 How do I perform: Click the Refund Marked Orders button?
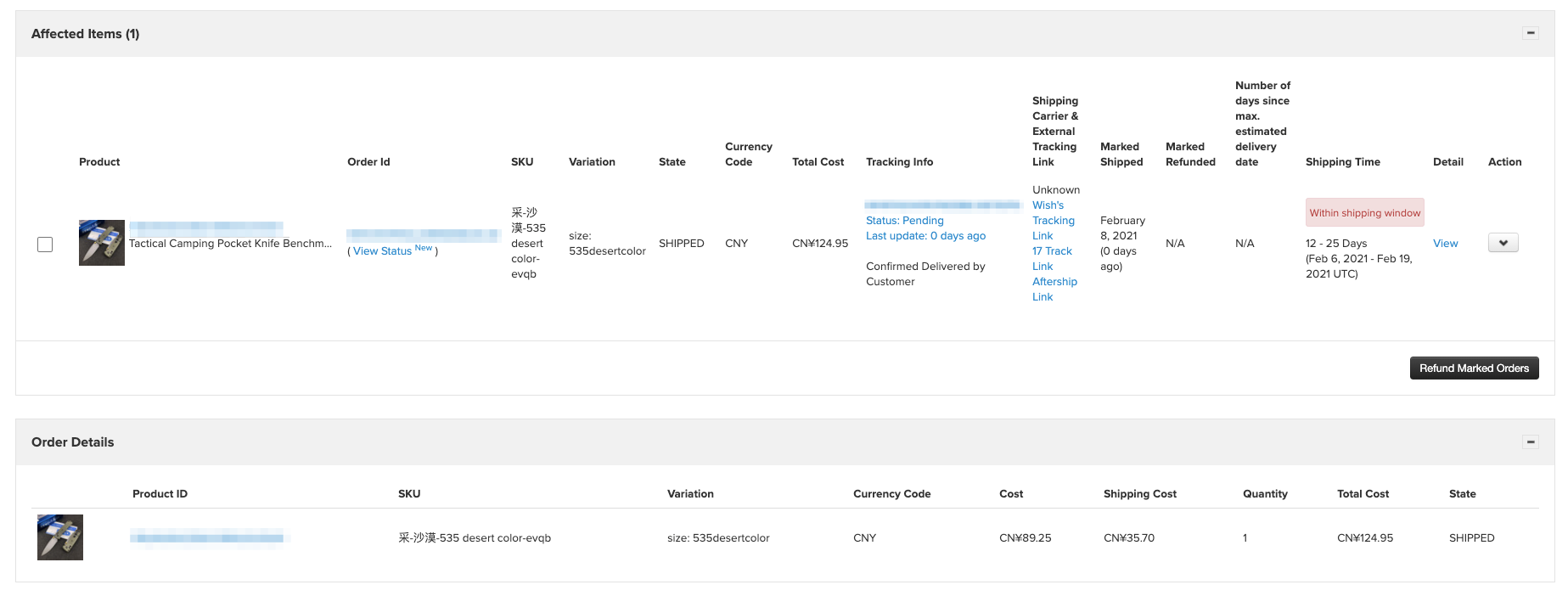(x=1474, y=368)
